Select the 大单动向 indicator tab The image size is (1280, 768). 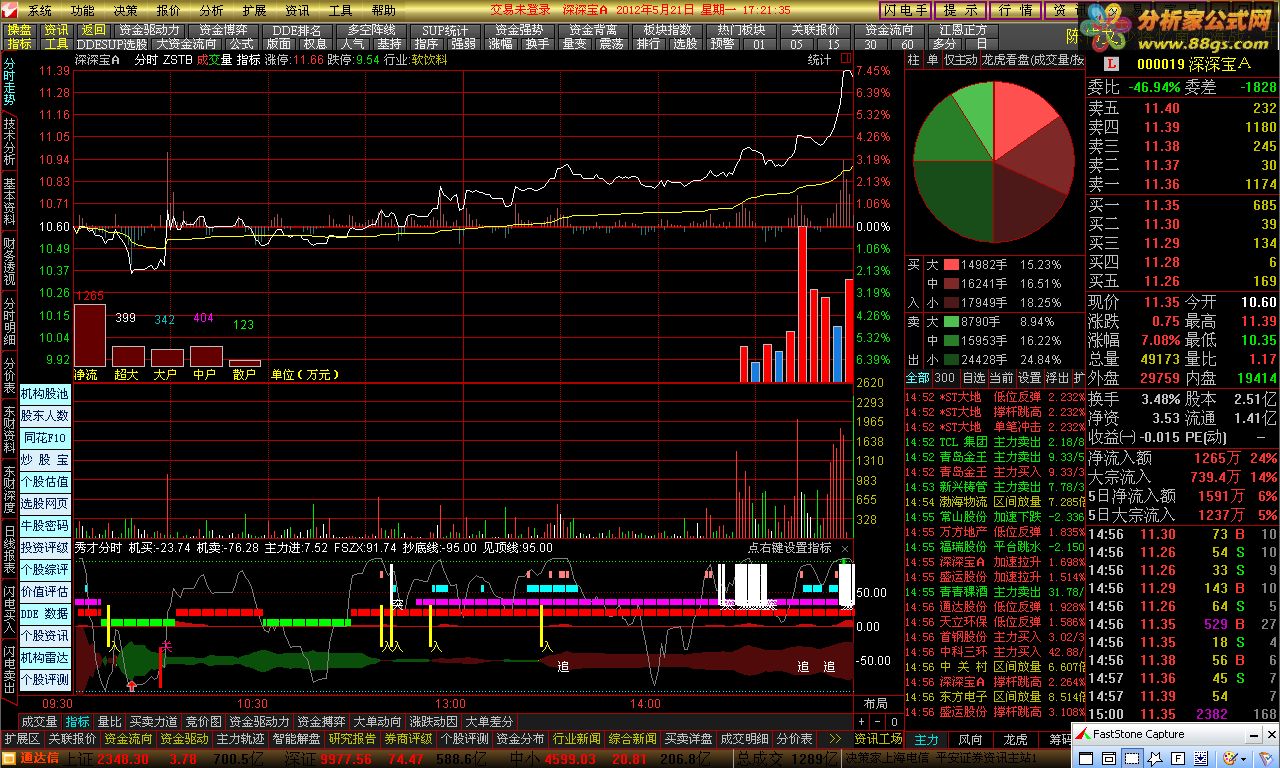377,721
